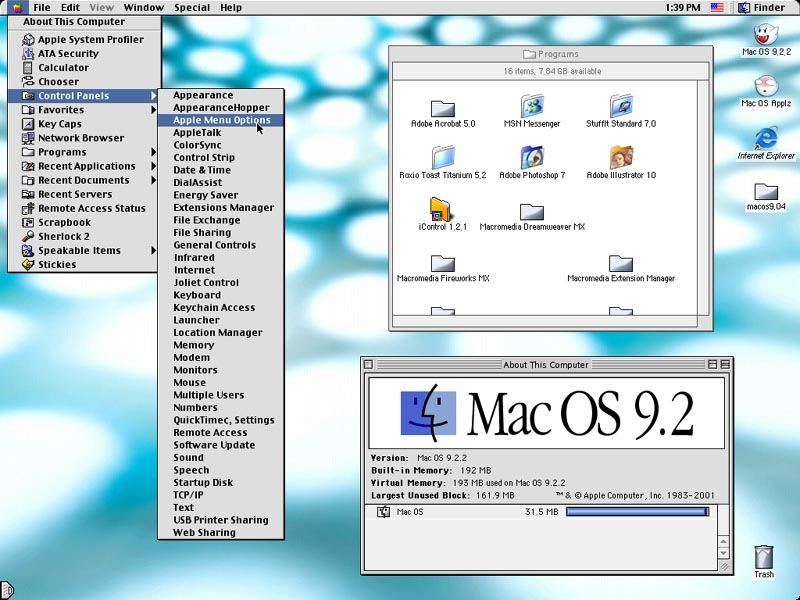Open the MSN Messenger icon
This screenshot has width=800, height=600.
[532, 106]
